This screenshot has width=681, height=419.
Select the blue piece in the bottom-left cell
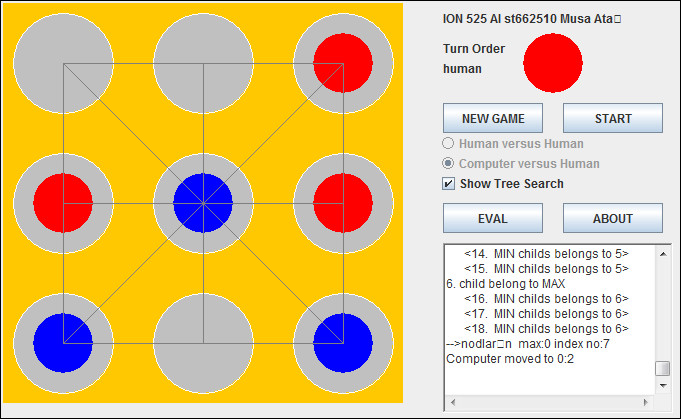pyautogui.click(x=63, y=343)
